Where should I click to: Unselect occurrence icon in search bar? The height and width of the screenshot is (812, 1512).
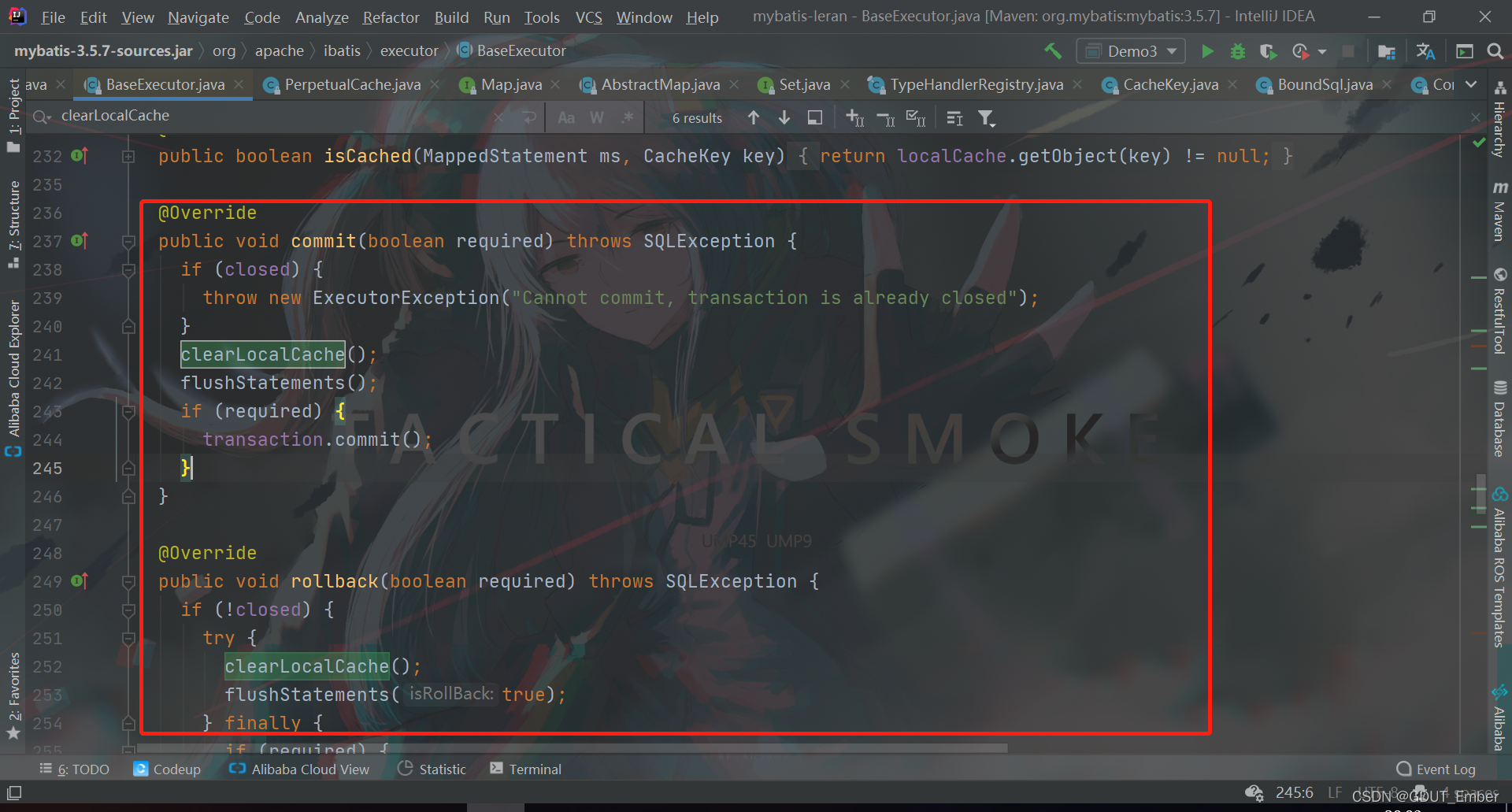tap(885, 117)
